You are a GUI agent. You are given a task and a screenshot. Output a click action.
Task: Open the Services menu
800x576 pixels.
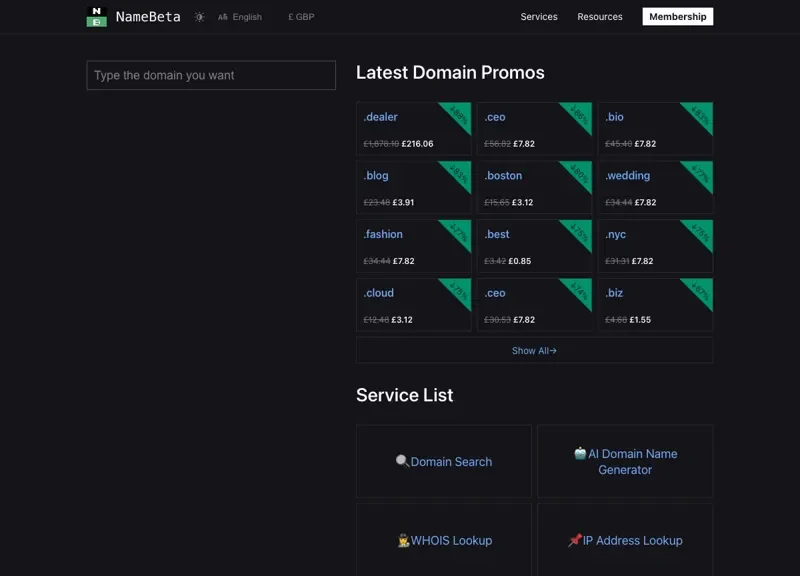pyautogui.click(x=539, y=16)
